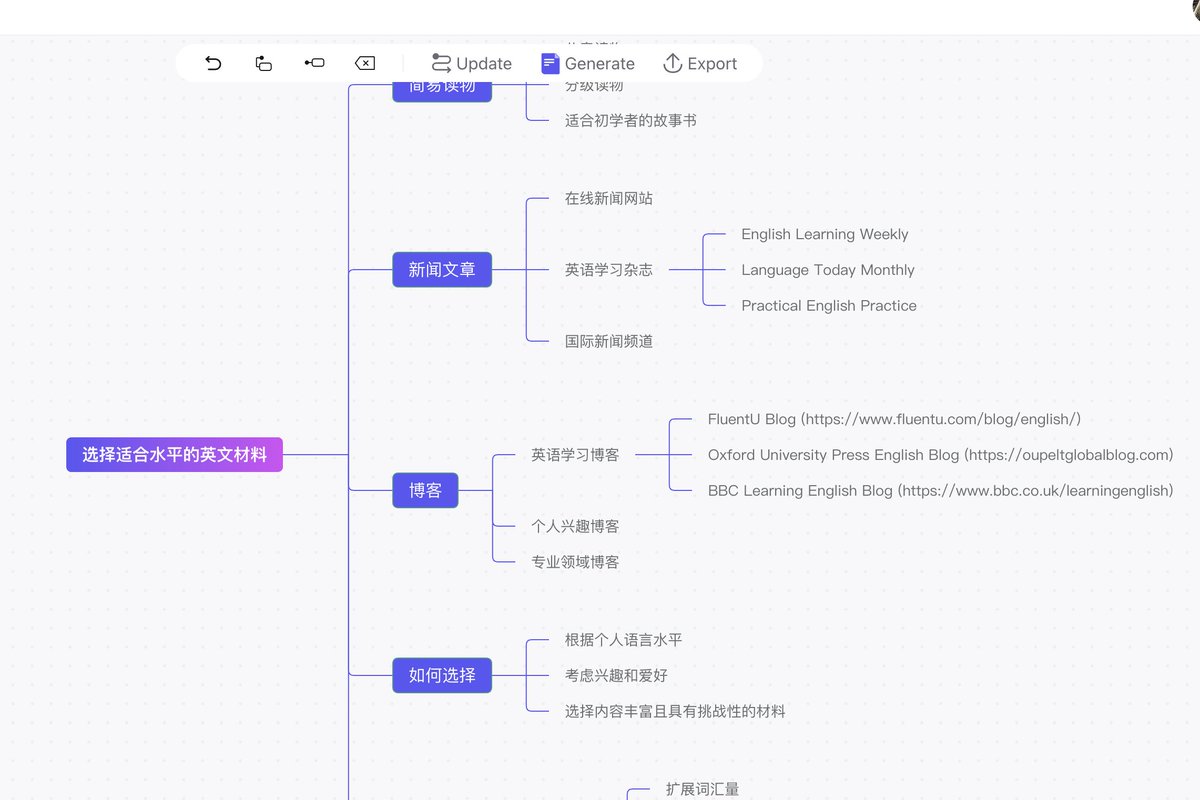1200x800 pixels.
Task: Click the 扩展词汇量 topic
Action: click(x=702, y=789)
